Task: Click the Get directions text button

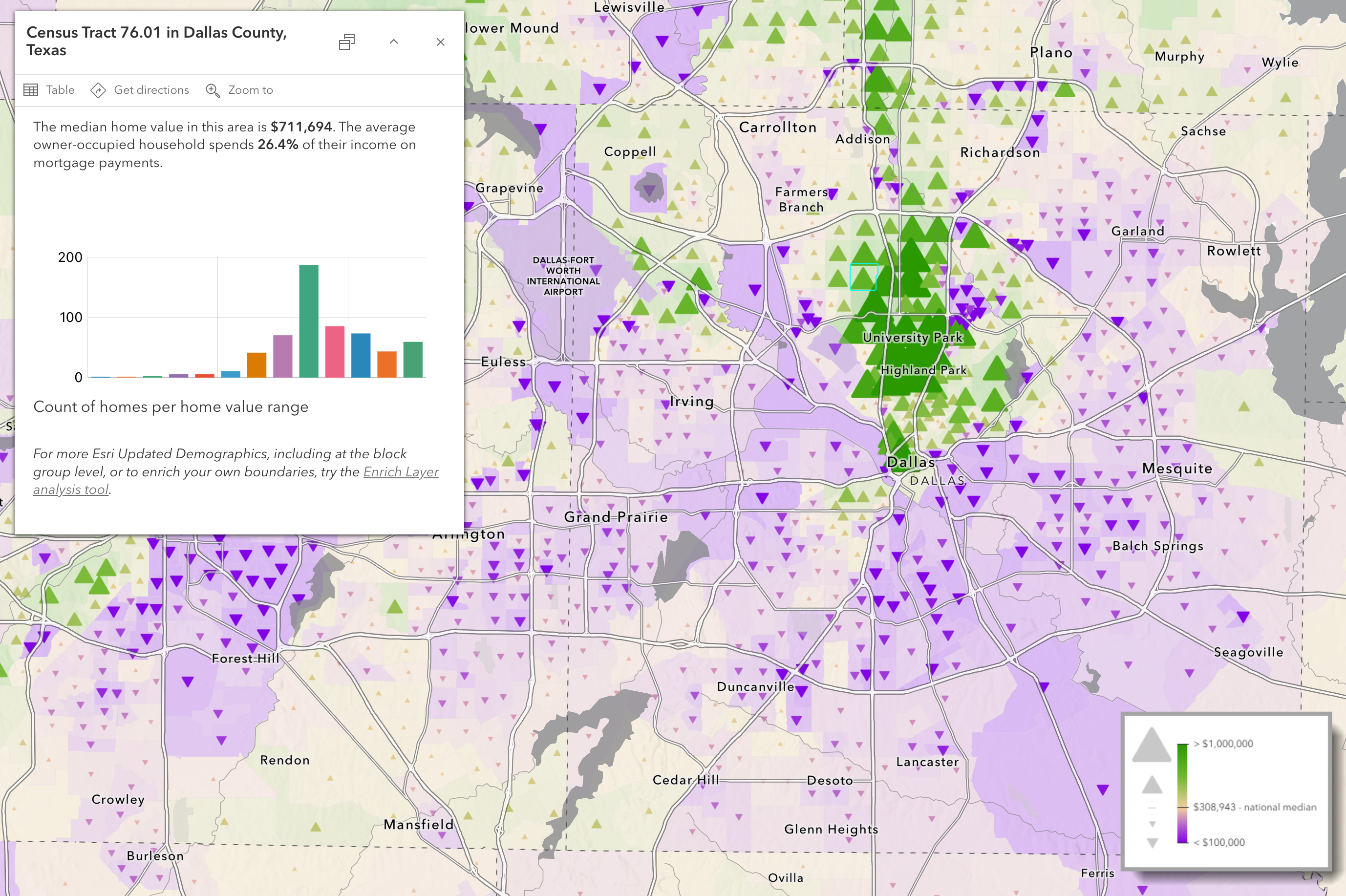Action: pyautogui.click(x=151, y=90)
